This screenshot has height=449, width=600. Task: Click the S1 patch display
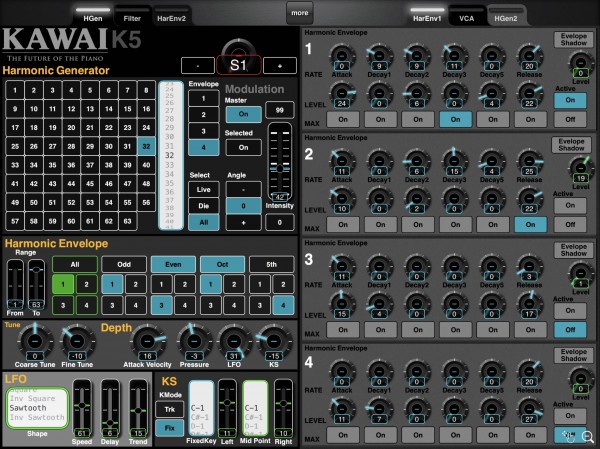pyautogui.click(x=239, y=65)
